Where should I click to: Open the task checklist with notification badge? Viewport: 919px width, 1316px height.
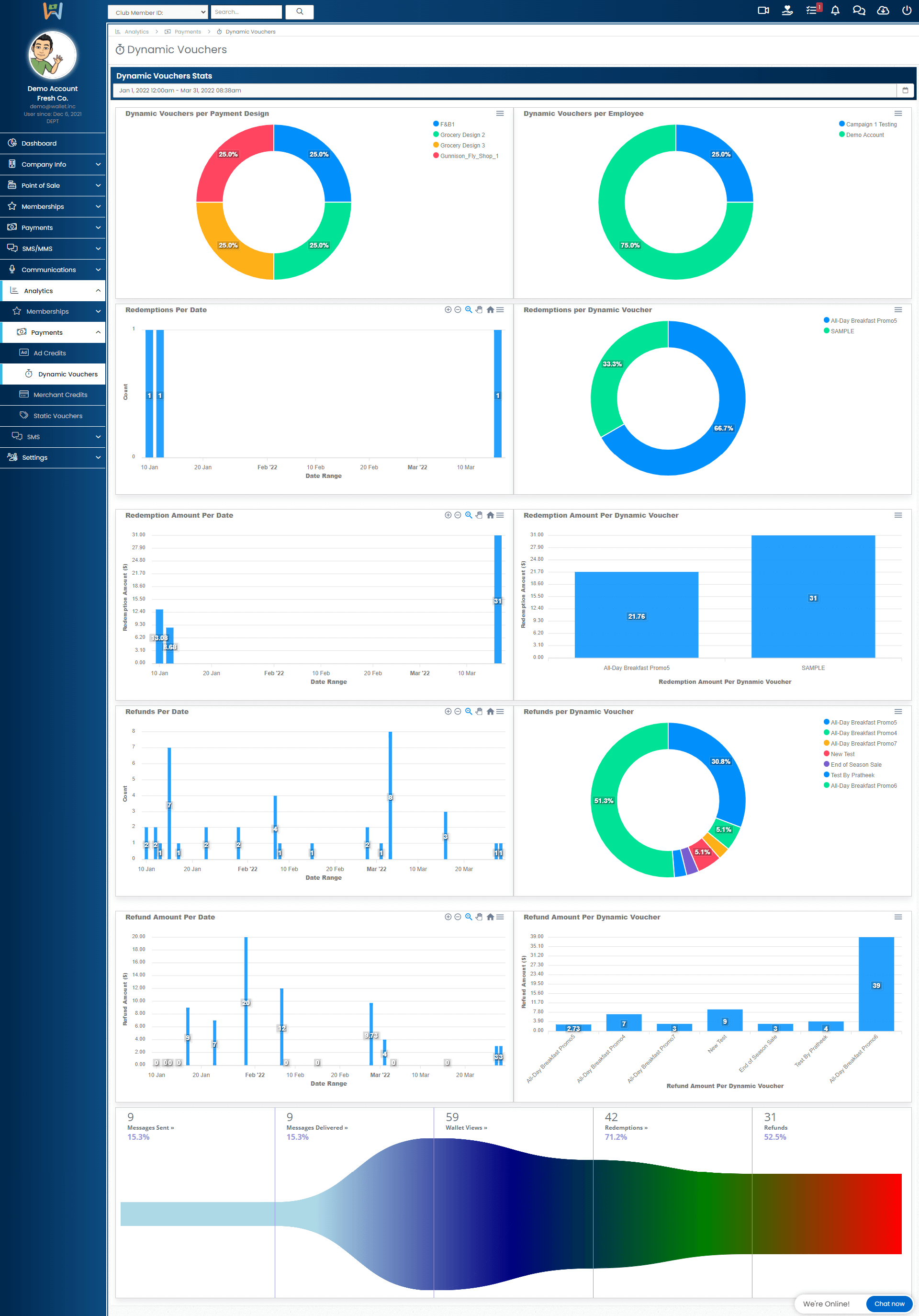[x=811, y=11]
